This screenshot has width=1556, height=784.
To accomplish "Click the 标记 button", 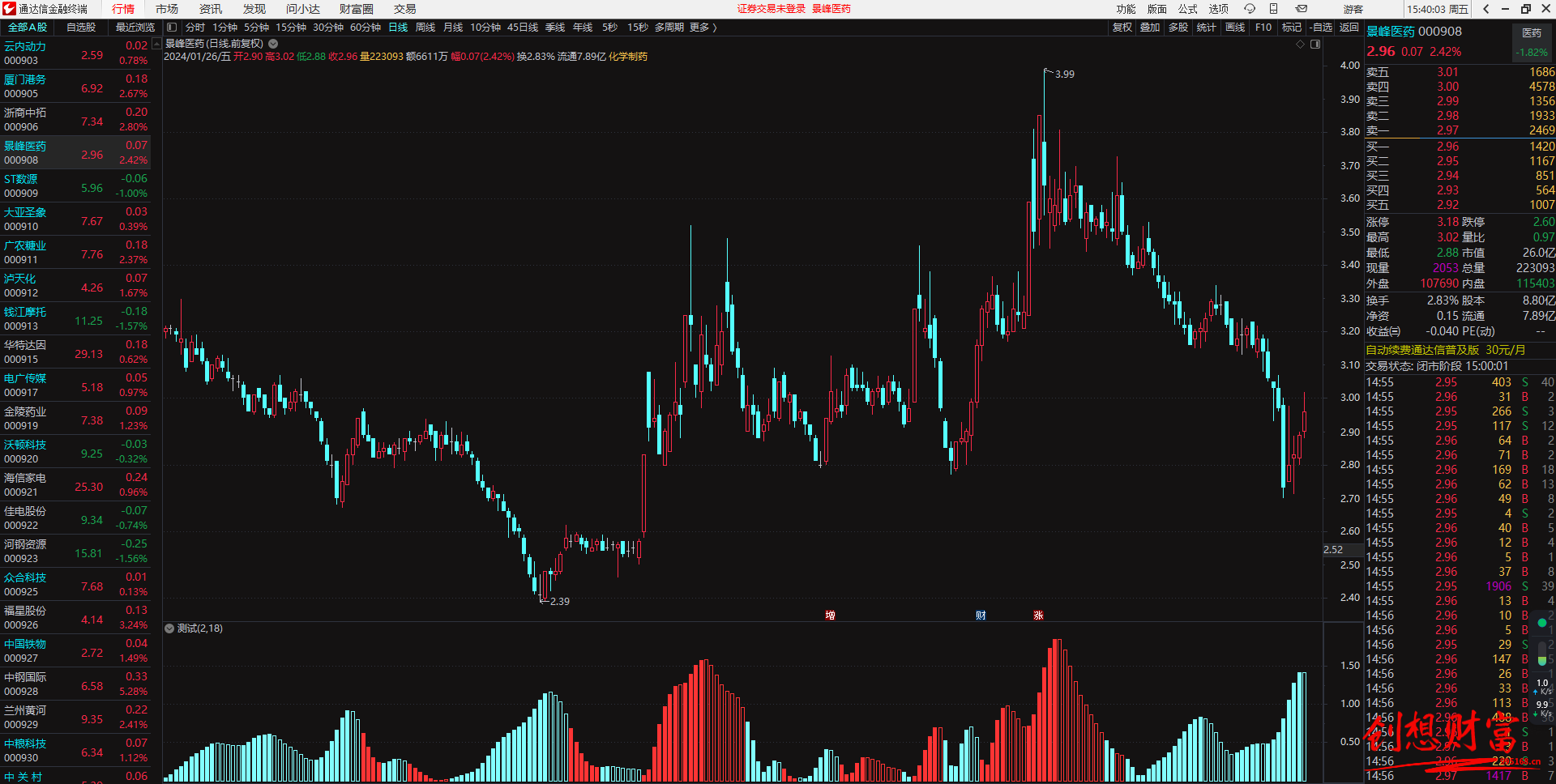I will [1292, 28].
